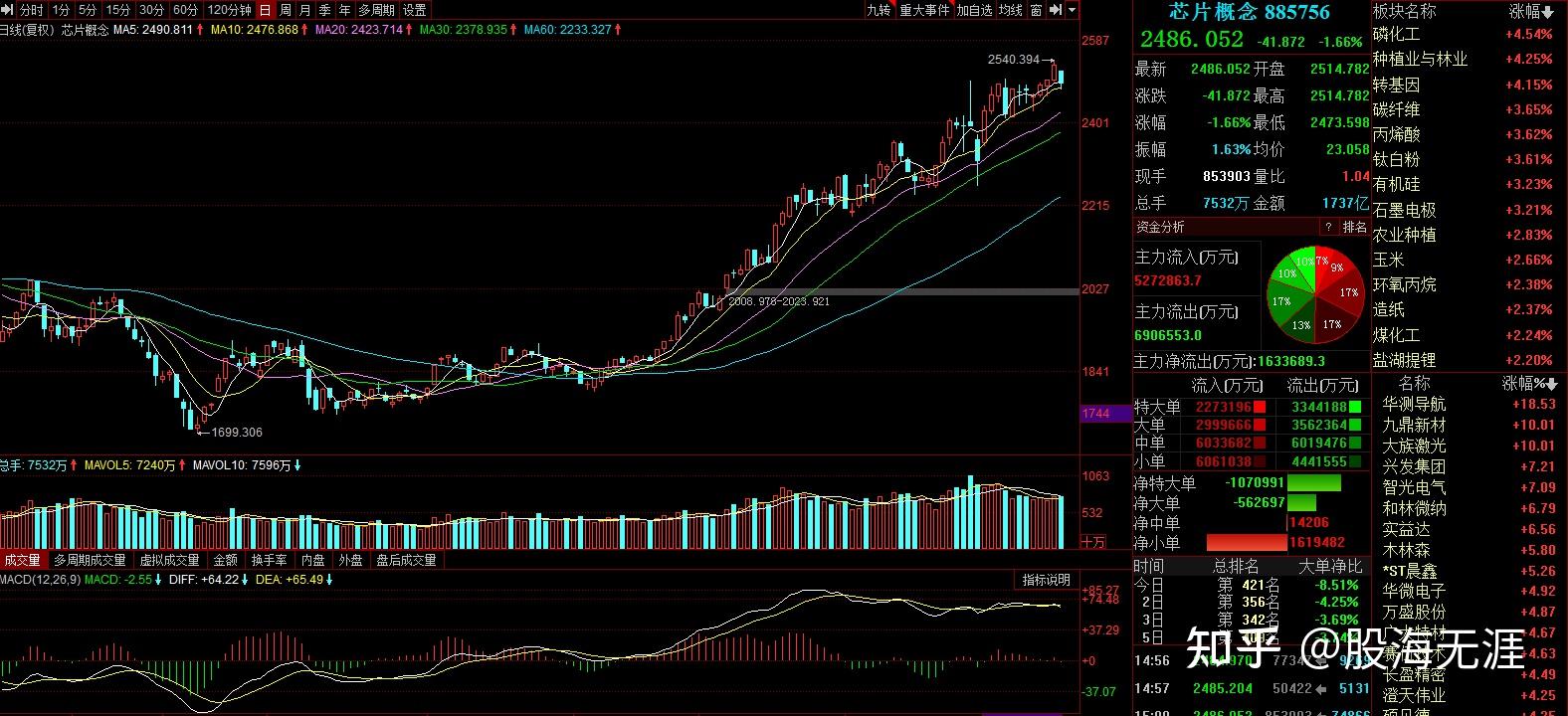1568x716 pixels.
Task: Open the ? help icon in 资金分析
Action: coord(1328,228)
